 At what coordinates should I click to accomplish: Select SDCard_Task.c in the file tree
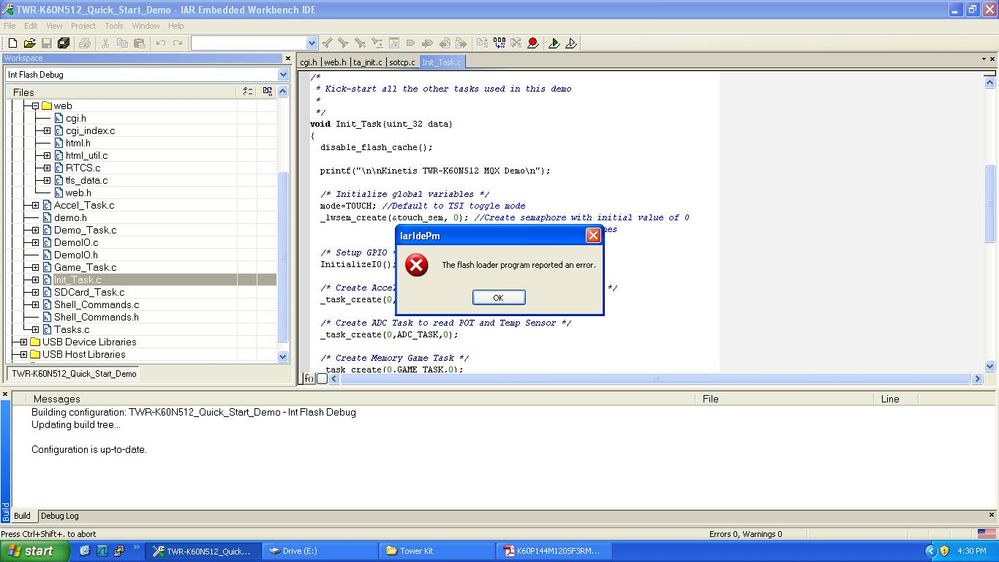tap(89, 292)
